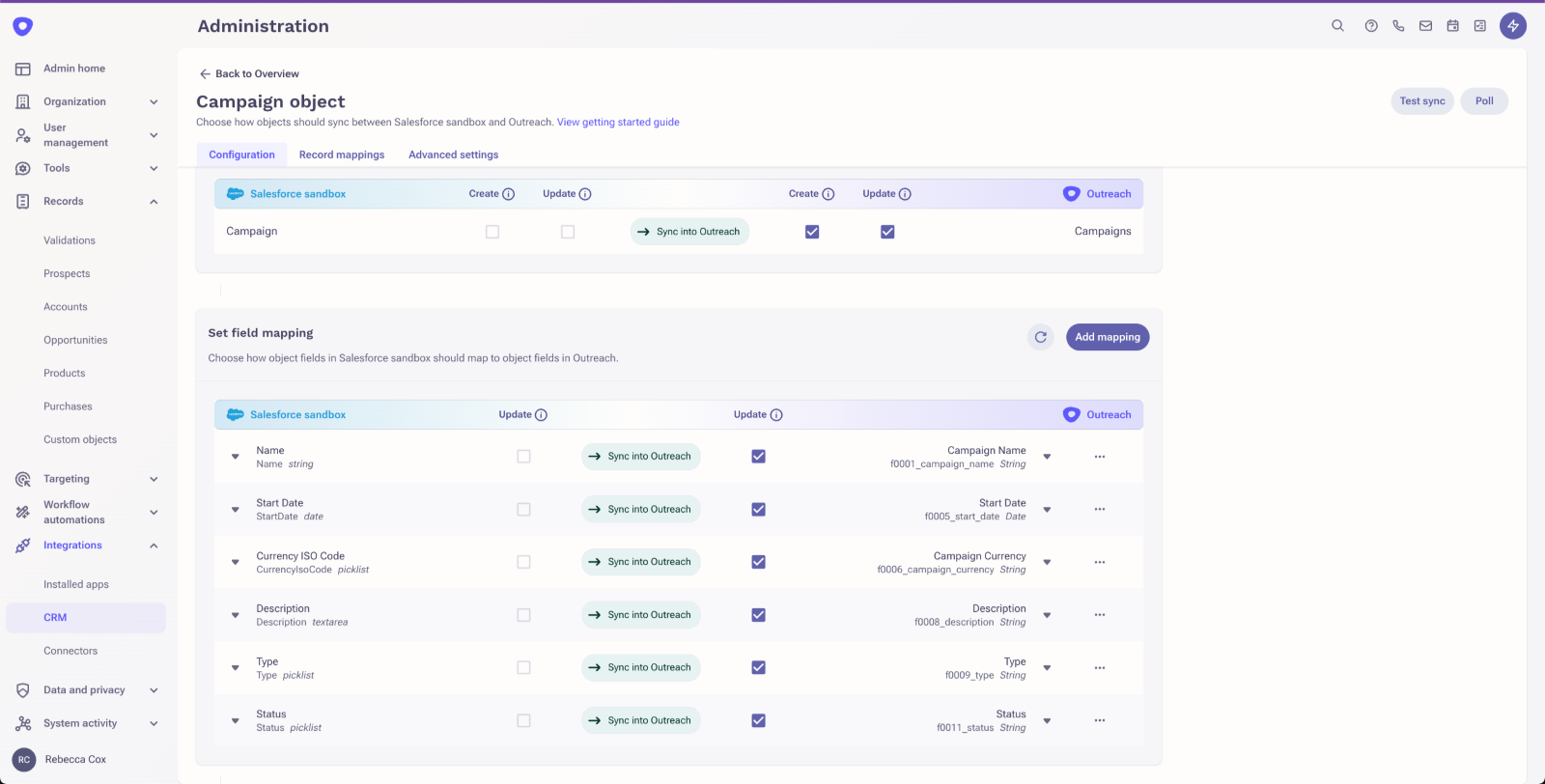Switch to the Record mappings tab

(342, 154)
